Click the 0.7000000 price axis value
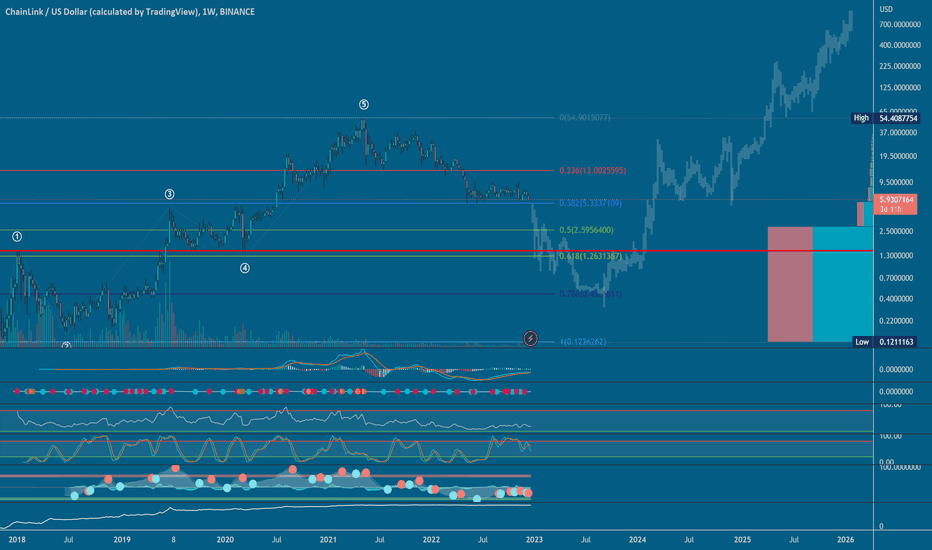 [896, 278]
